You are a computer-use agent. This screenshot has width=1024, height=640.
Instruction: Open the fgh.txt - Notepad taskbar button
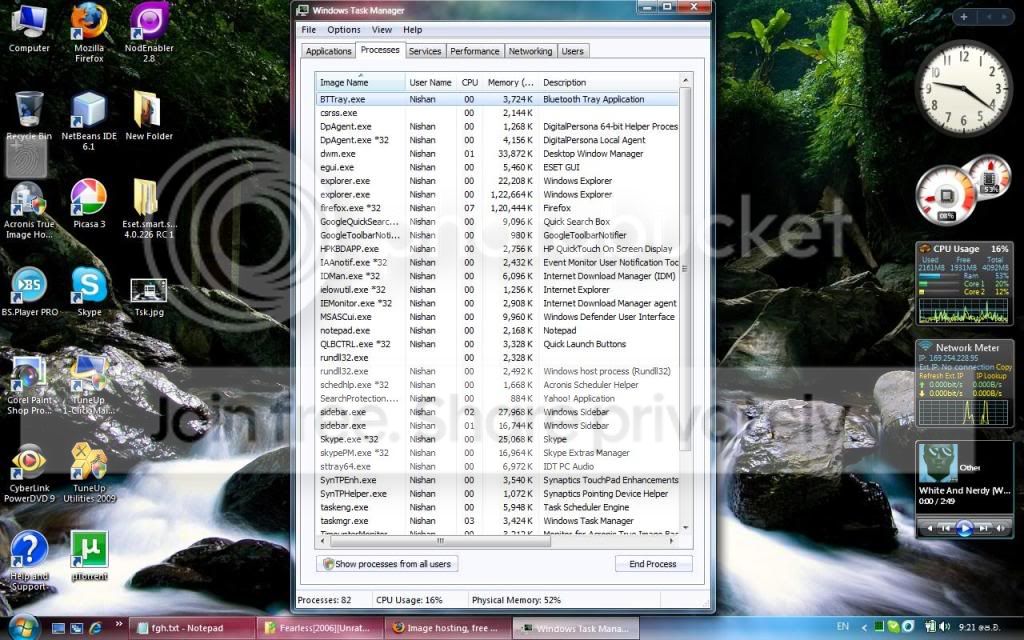click(191, 628)
